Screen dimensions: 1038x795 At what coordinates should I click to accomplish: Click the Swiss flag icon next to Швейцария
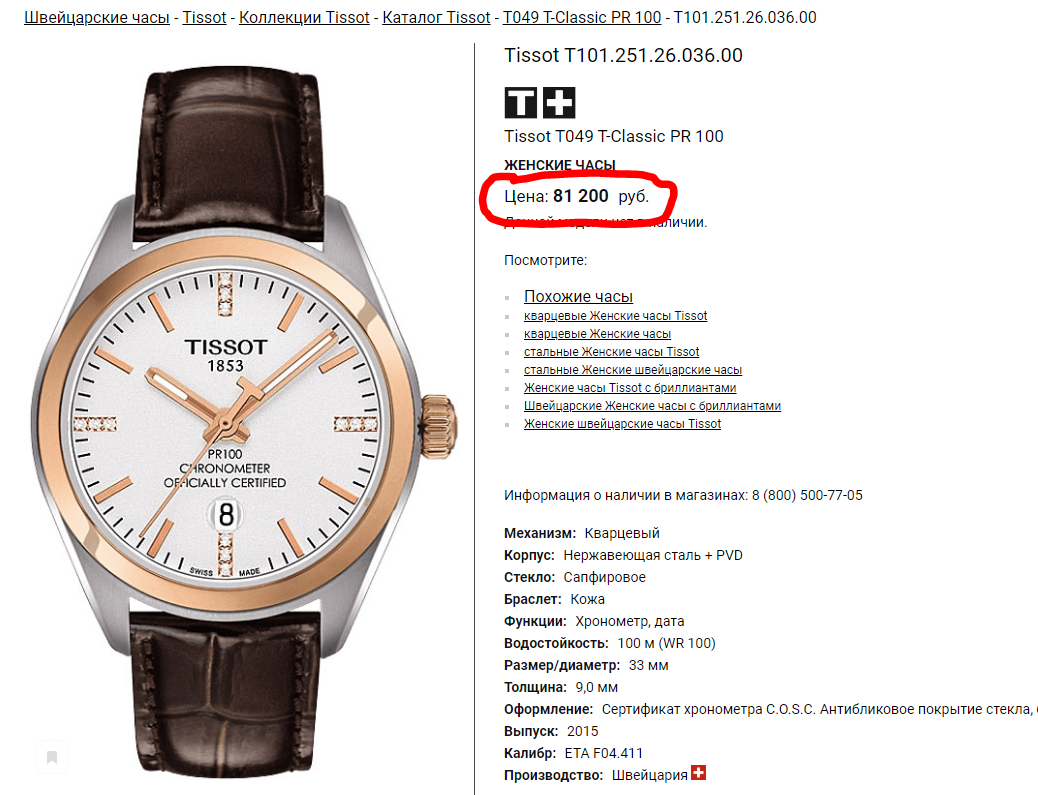[x=698, y=772]
